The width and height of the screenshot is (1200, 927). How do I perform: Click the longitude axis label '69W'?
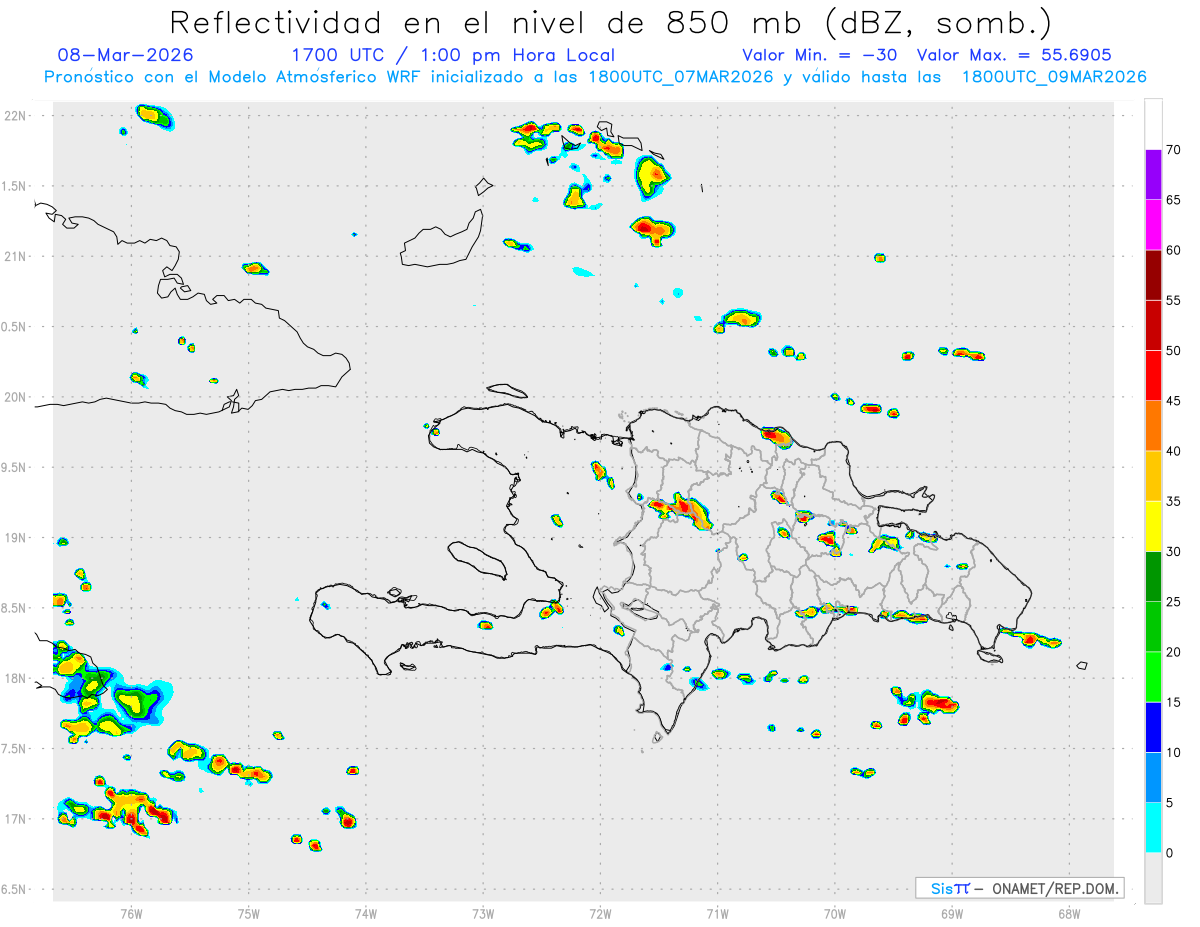(x=951, y=912)
